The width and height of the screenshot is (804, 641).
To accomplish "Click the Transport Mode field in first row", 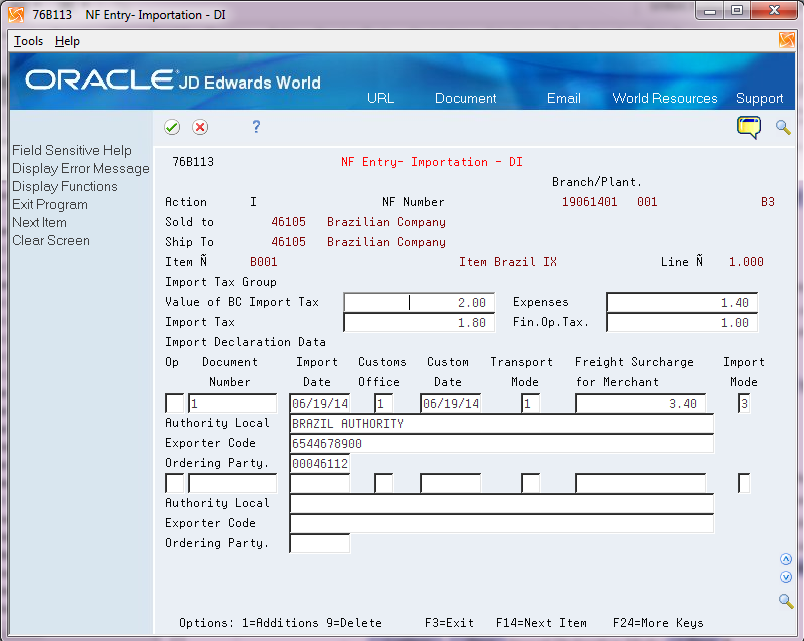I will (x=530, y=403).
